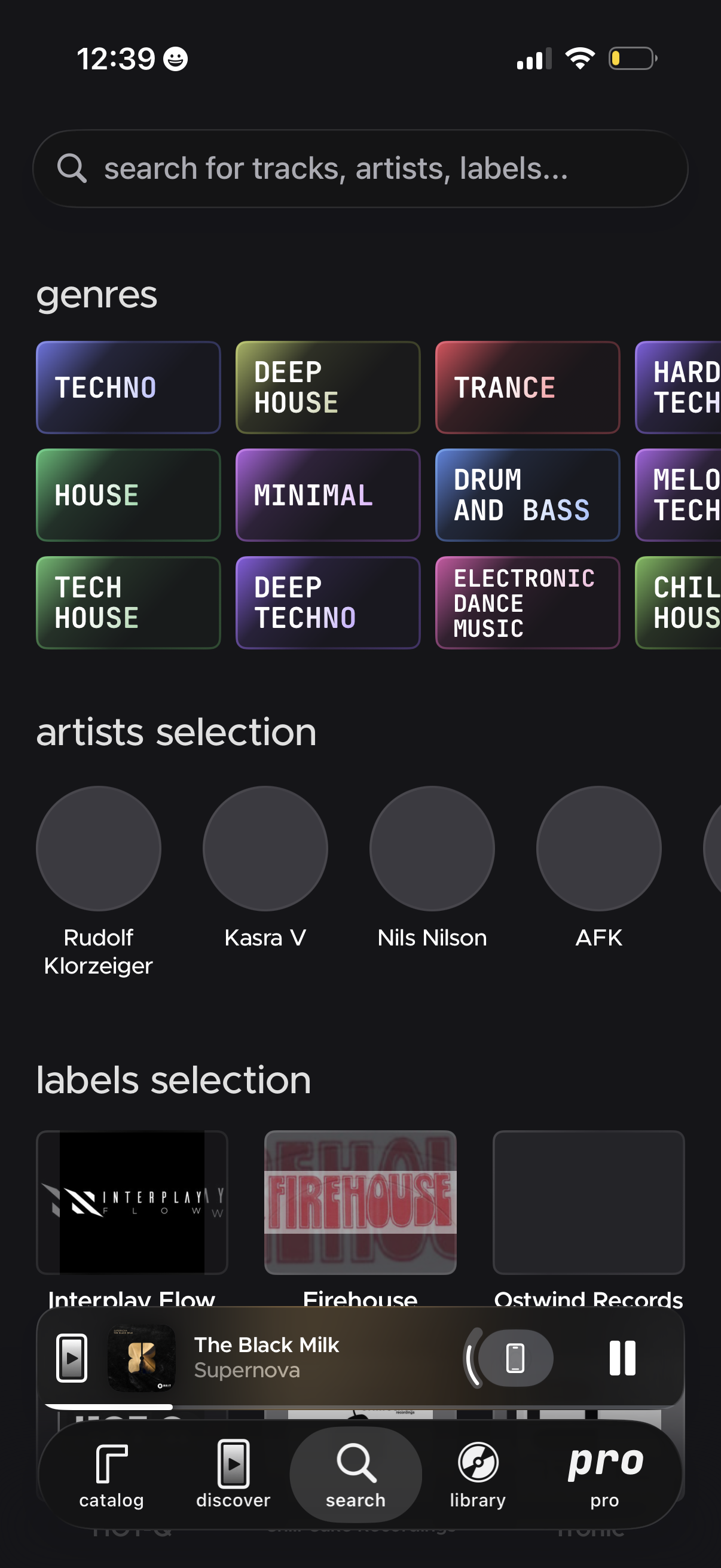Viewport: 721px width, 1568px height.
Task: Tap the play preview icon in the mini player
Action: coord(71,1359)
